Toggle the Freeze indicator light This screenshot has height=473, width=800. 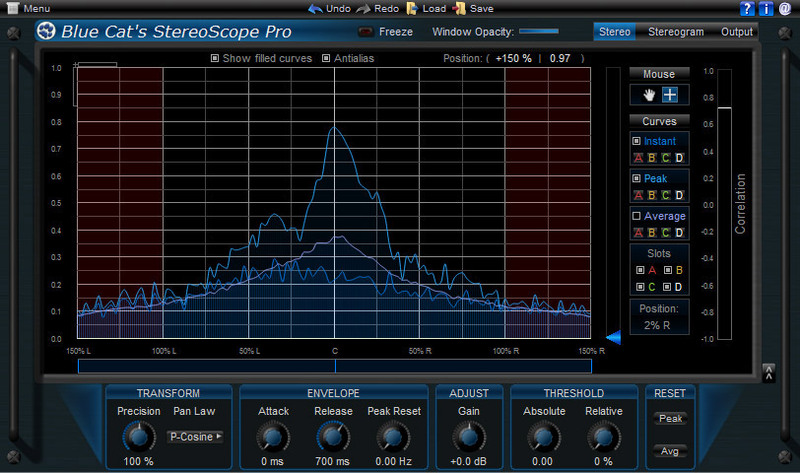pyautogui.click(x=365, y=32)
